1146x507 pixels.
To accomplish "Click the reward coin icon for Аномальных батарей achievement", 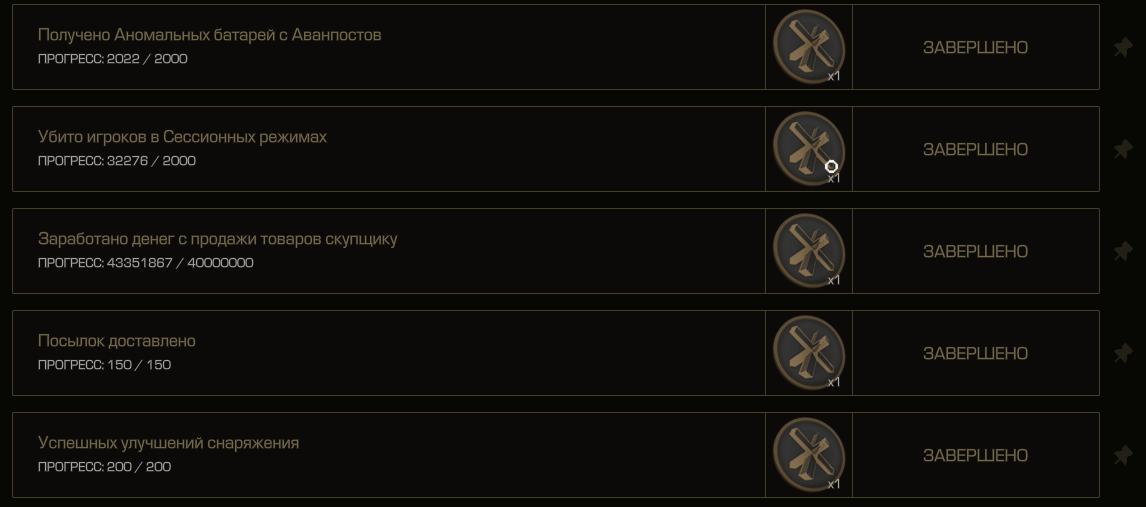I will click(808, 47).
